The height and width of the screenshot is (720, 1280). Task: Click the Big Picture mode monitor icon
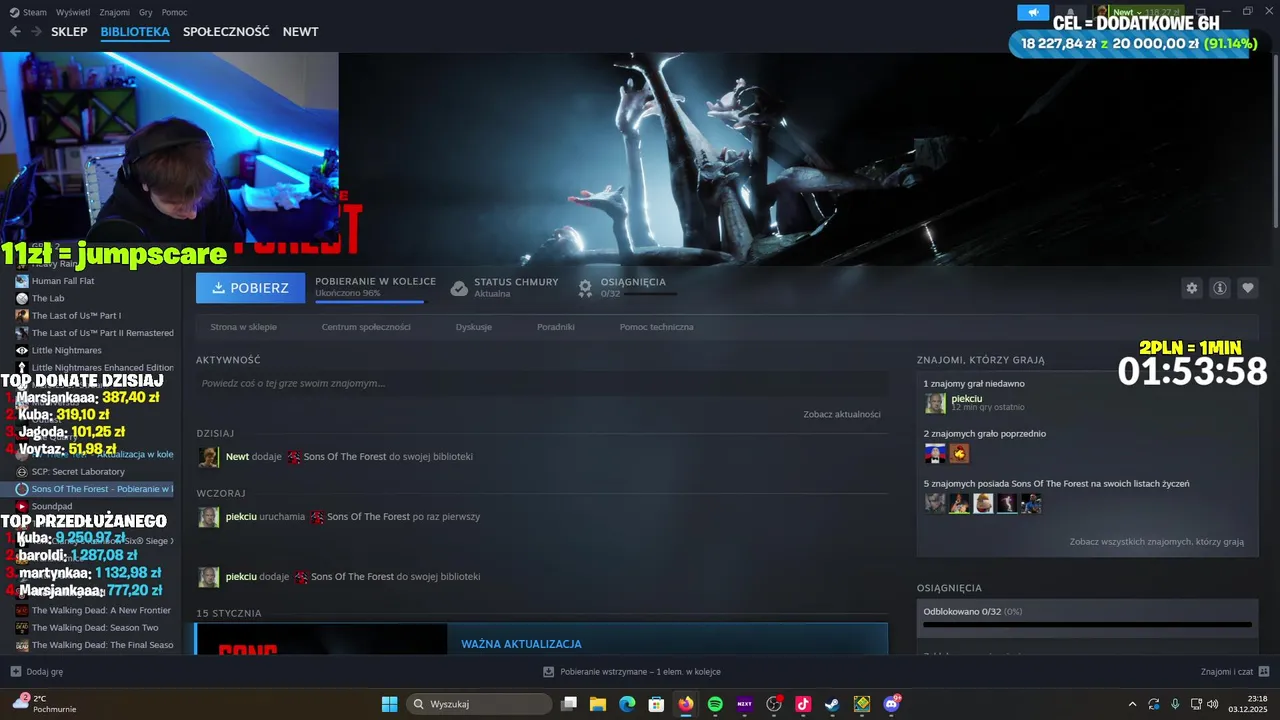pos(1203,12)
